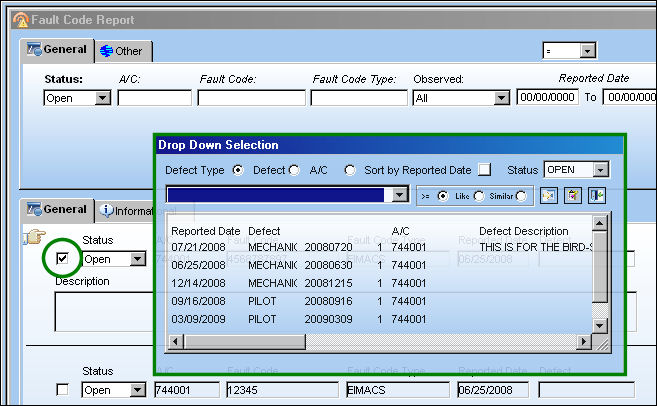Select the Defect radio button
657x406 pixels.
pos(294,170)
